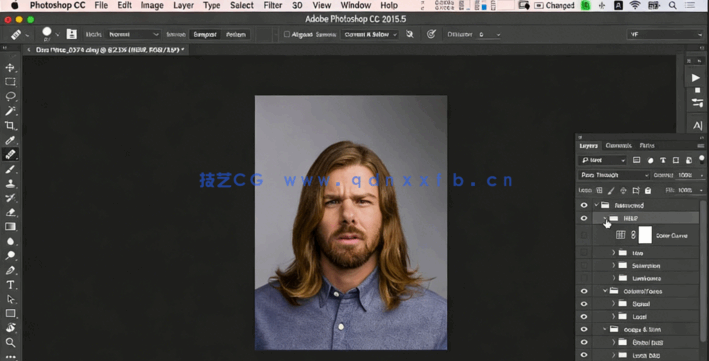Collapse the HELP group arrow
This screenshot has height=361, width=709.
pos(605,218)
